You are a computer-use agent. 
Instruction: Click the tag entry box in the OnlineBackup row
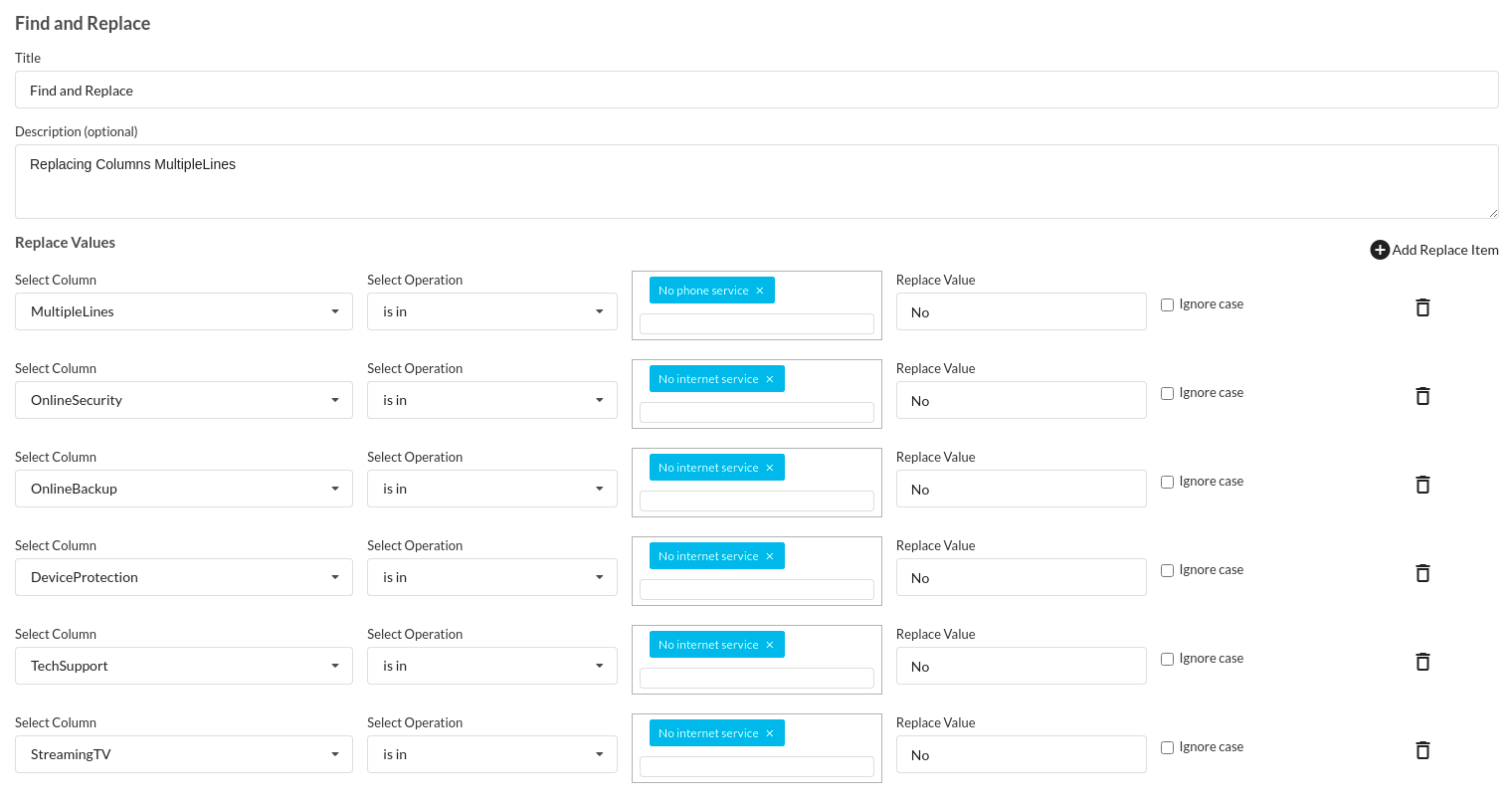tap(757, 501)
